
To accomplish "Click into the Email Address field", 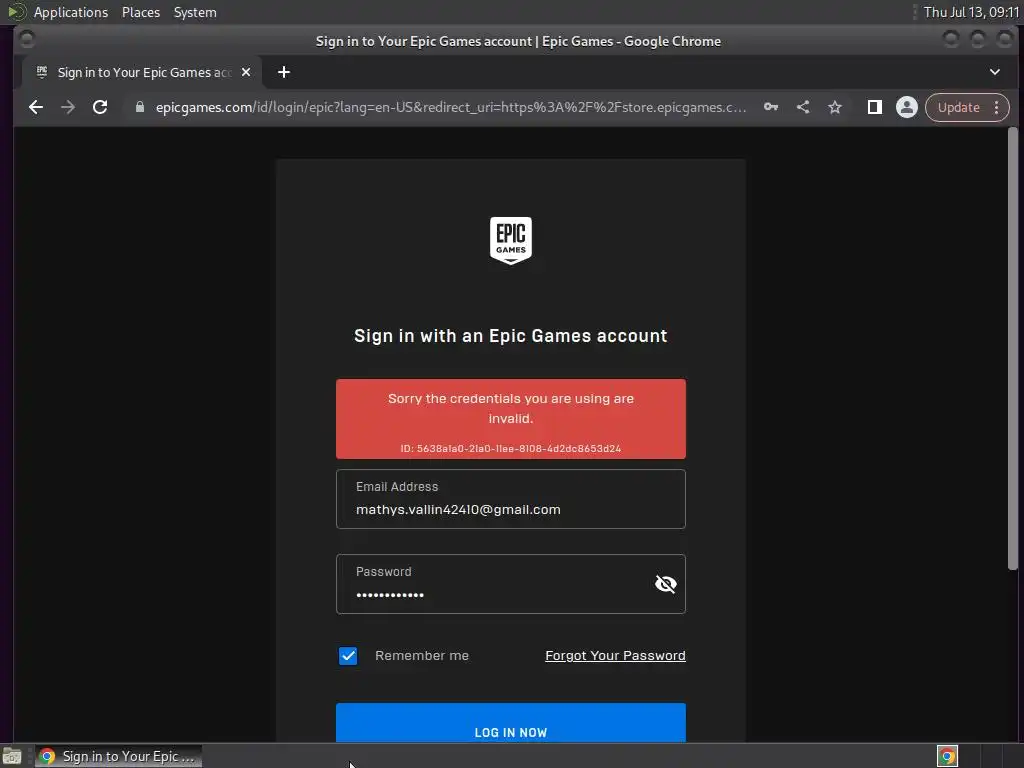I will tap(511, 499).
